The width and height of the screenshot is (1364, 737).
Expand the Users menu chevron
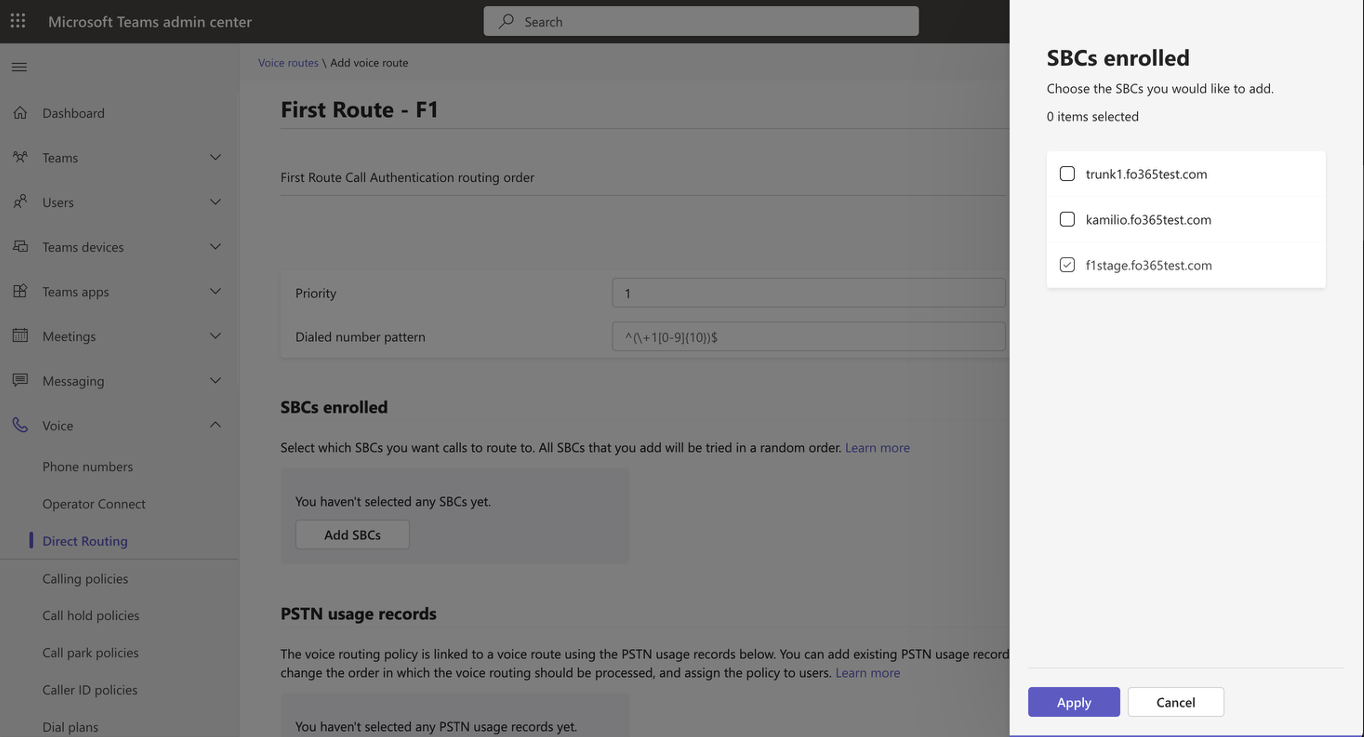coord(215,202)
